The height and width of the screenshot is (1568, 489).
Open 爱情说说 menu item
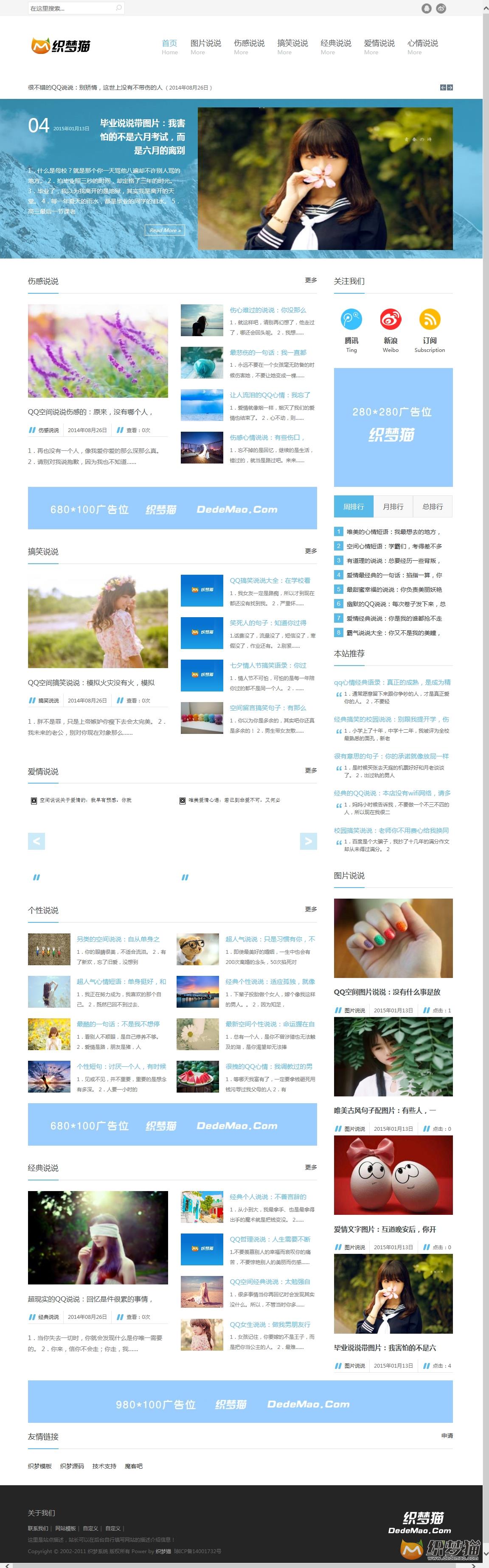[379, 47]
